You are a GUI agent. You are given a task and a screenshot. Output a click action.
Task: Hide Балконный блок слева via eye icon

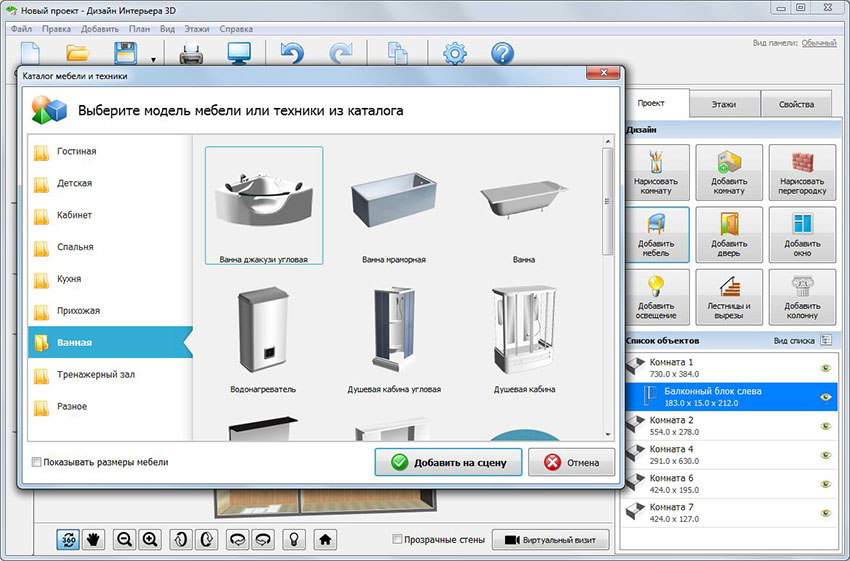point(825,397)
